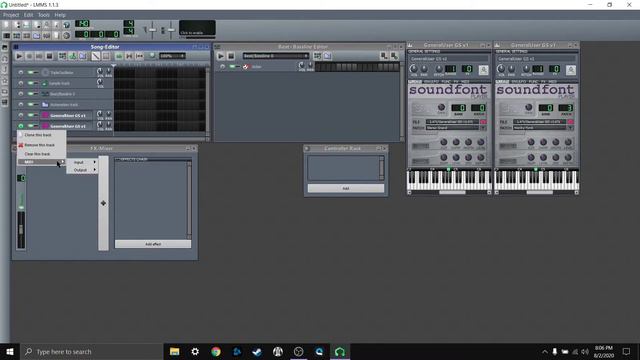Show Project Notes from main toolbar
Screen dimensions: 640x360
[56, 36]
